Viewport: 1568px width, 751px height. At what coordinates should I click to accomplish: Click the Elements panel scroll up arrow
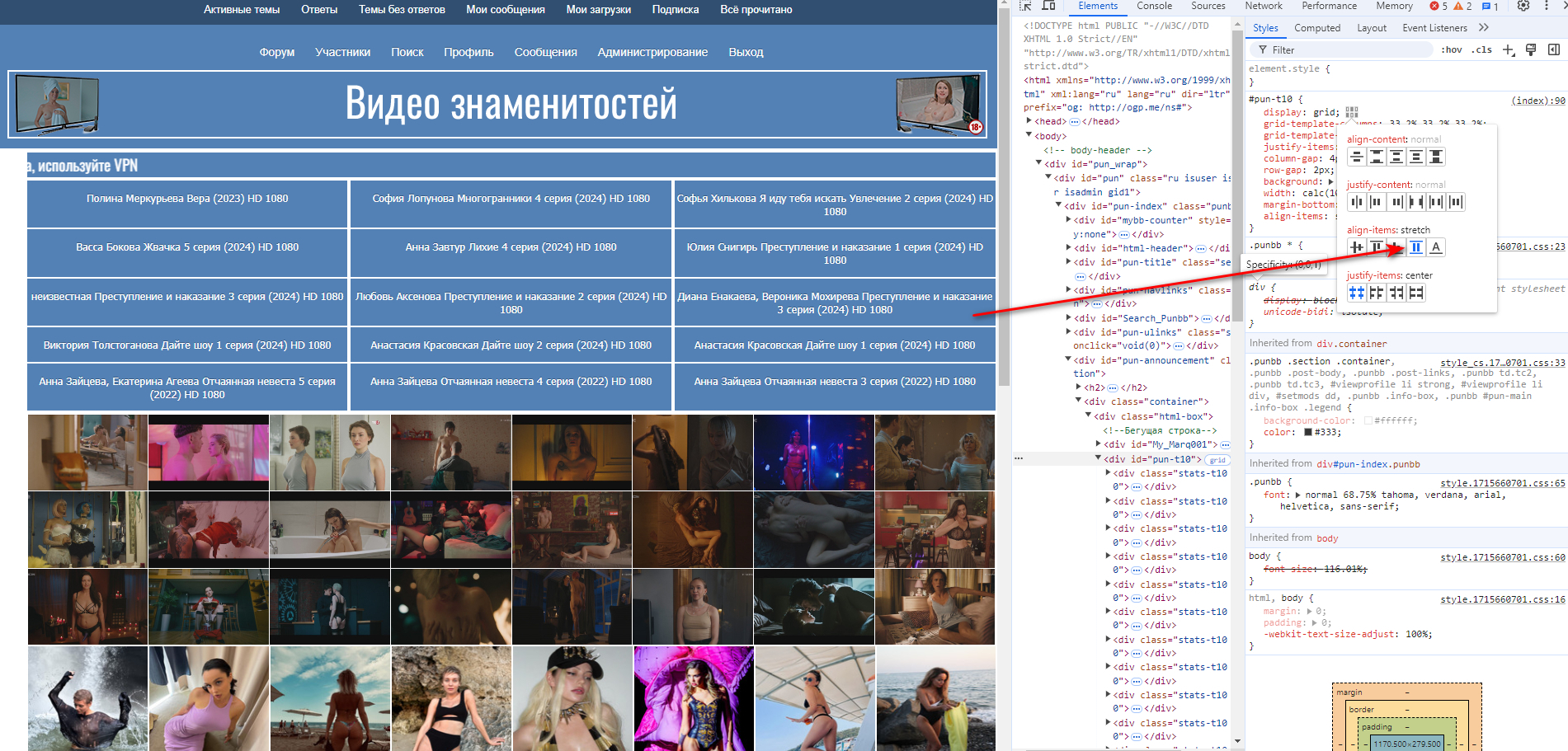[1237, 25]
